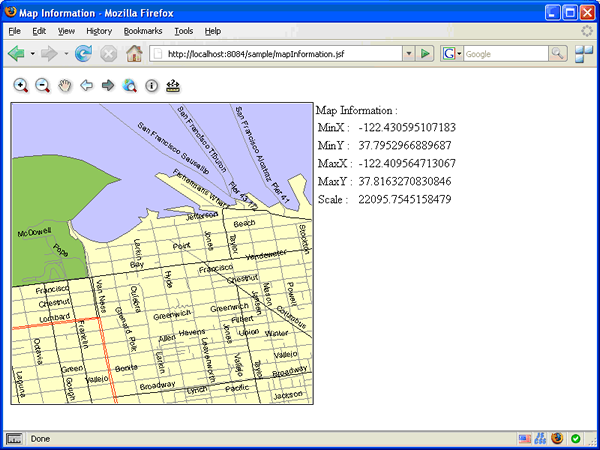This screenshot has width=600, height=450.
Task: Expand the address bar URL dropdown
Action: pyautogui.click(x=409, y=54)
